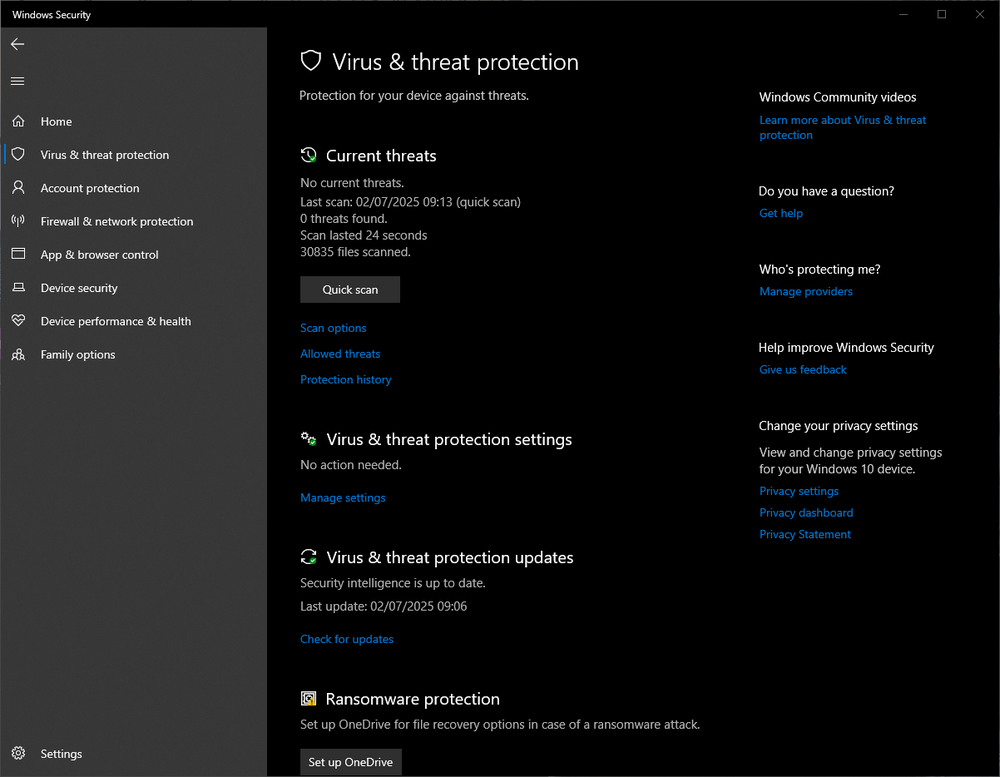View Allowed threats
Viewport: 1000px width, 777px height.
click(340, 354)
